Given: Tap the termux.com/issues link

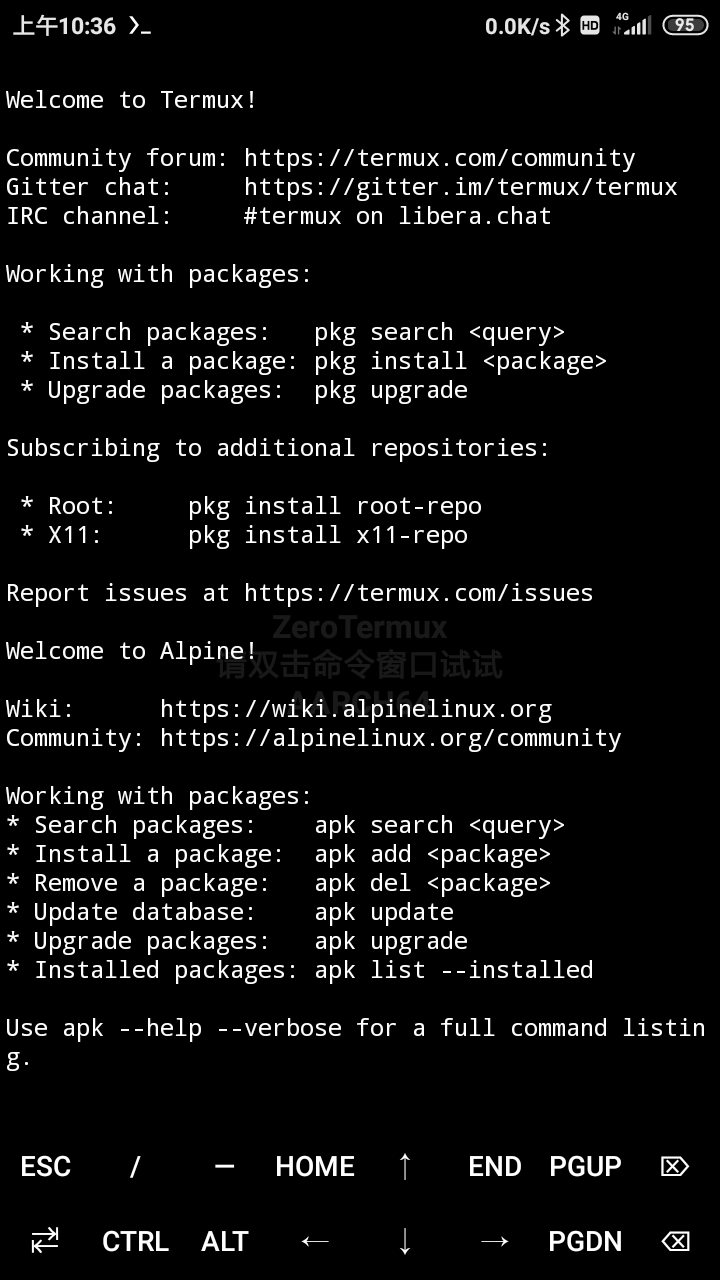Looking at the screenshot, I should 419,593.
